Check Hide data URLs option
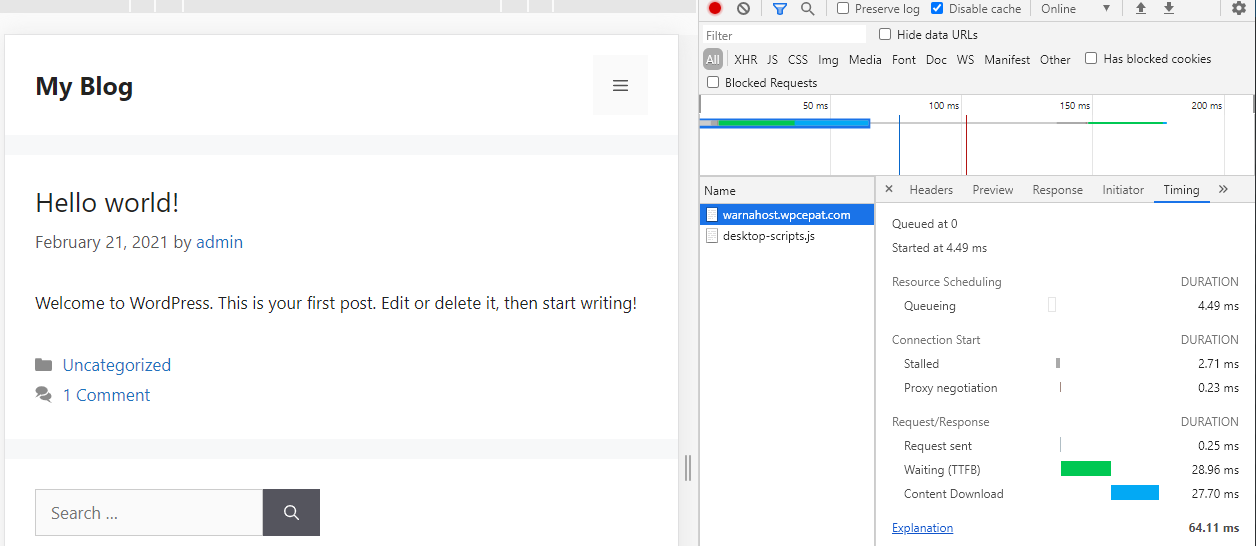 click(885, 34)
